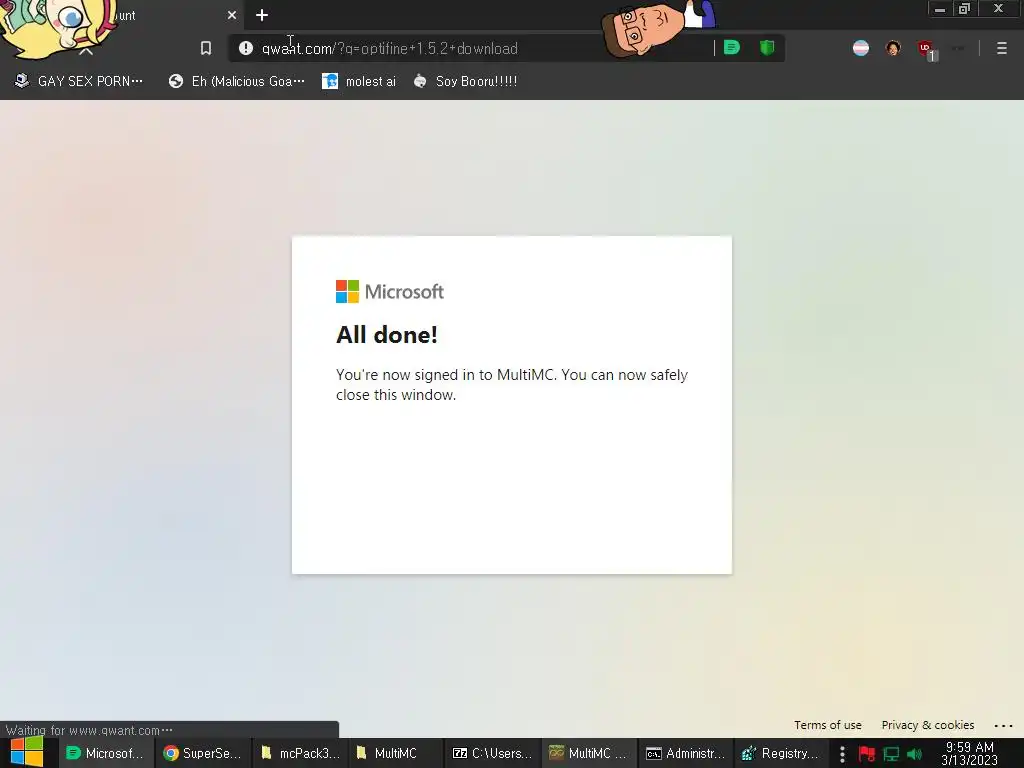The image size is (1024, 768).
Task: Switch to the SuperSe... Chrome taskbar item
Action: [x=202, y=753]
